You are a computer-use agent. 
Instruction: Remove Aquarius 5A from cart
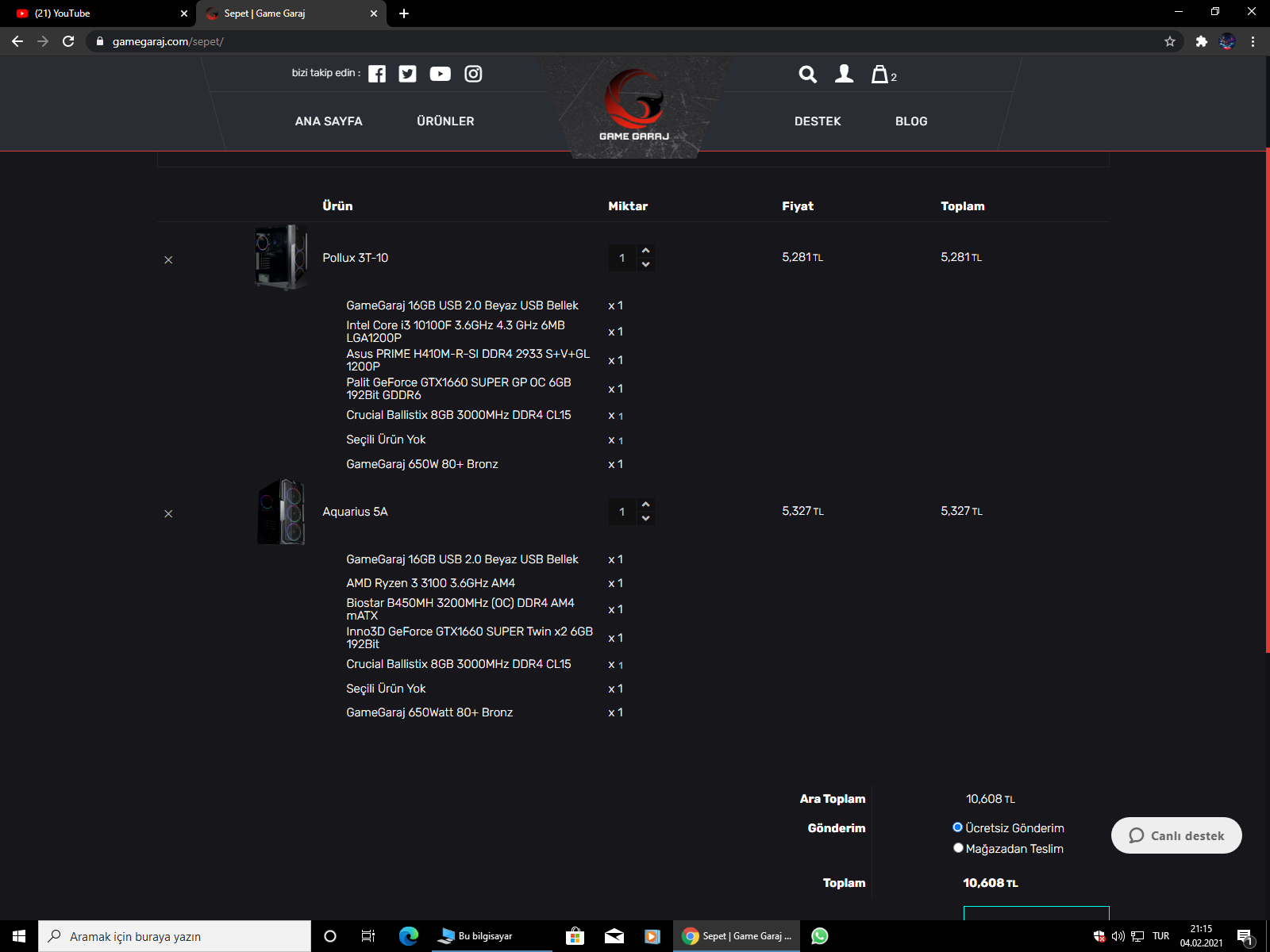click(168, 514)
